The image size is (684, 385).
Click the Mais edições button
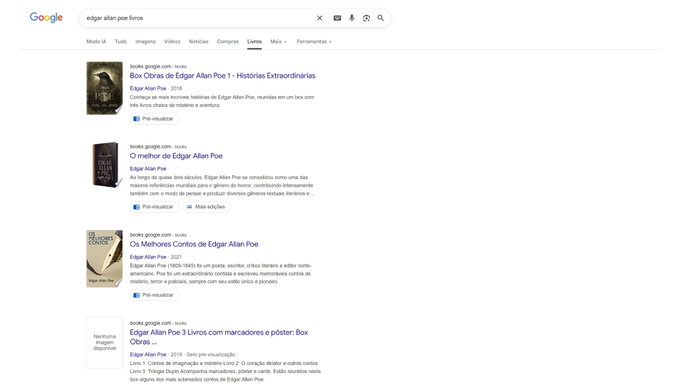pos(206,207)
